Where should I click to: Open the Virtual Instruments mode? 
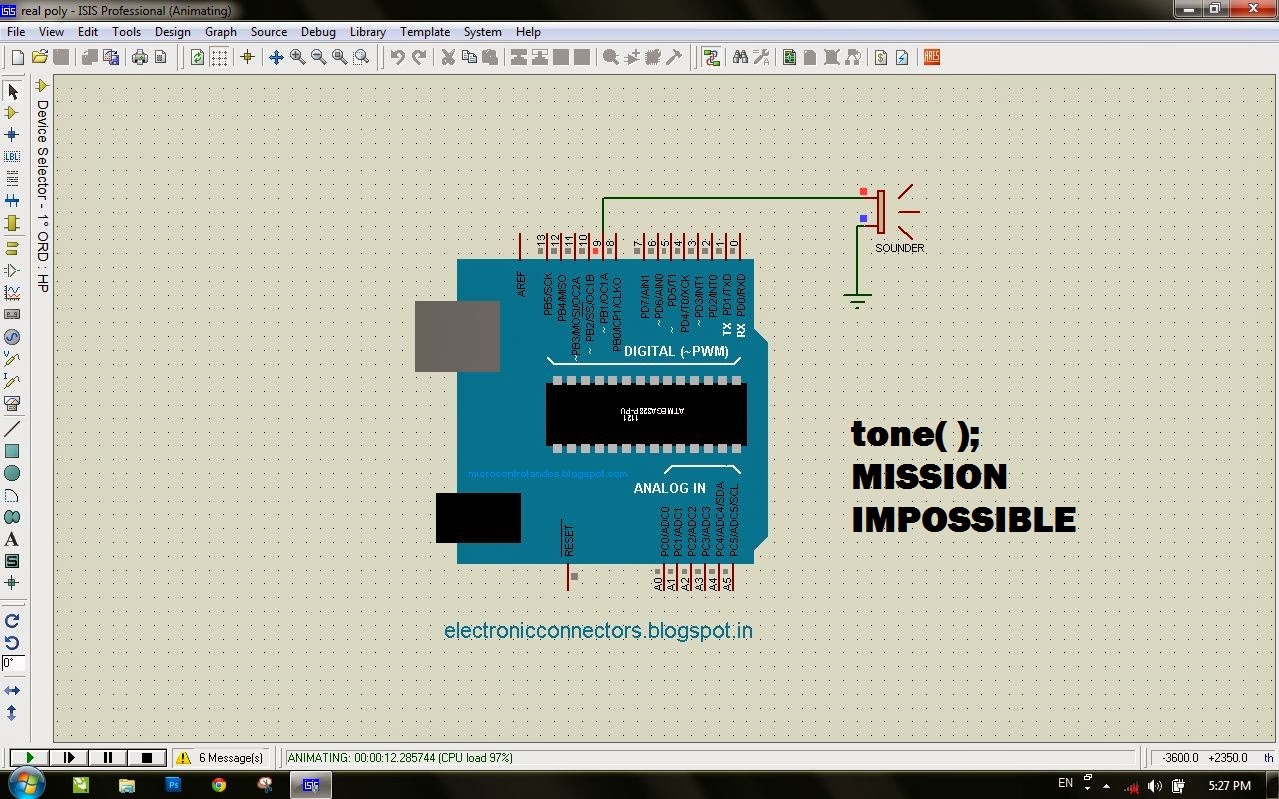[x=13, y=404]
